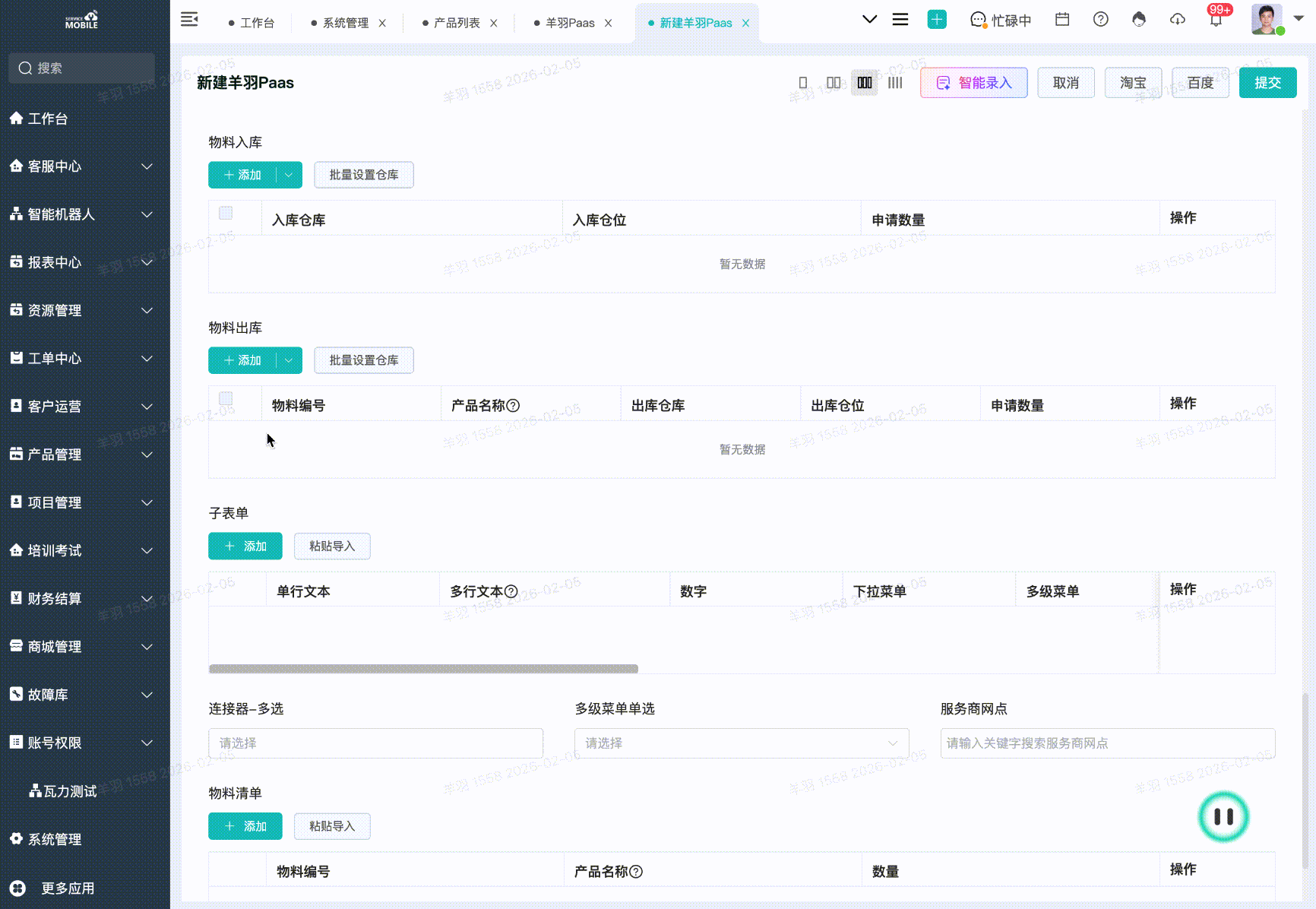The width and height of the screenshot is (1316, 909).
Task: Close the 羊羽Paas tab
Action: point(609,24)
